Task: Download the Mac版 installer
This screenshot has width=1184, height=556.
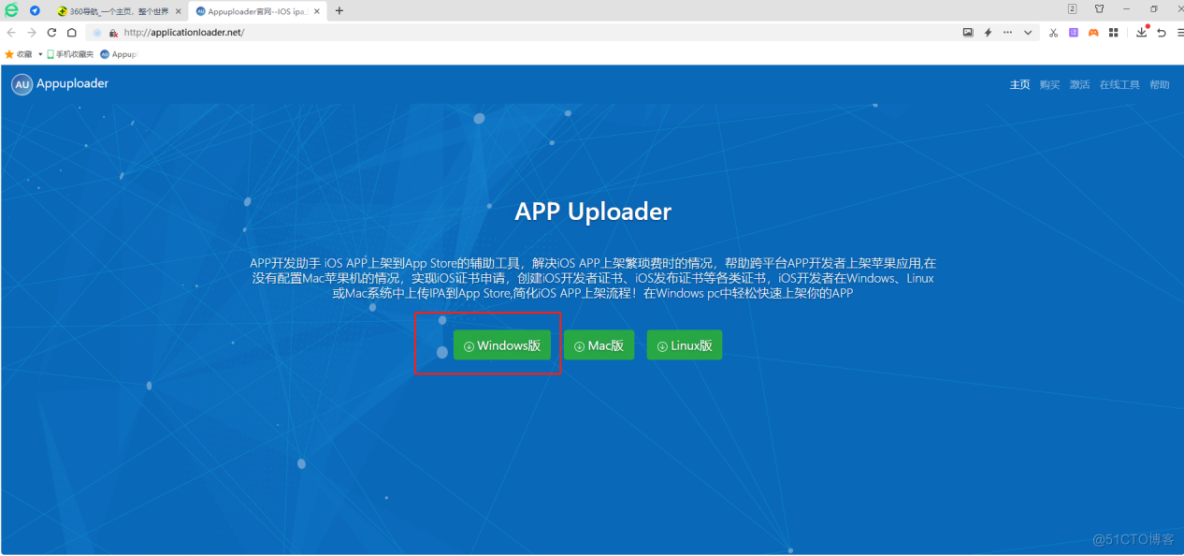Action: 599,345
